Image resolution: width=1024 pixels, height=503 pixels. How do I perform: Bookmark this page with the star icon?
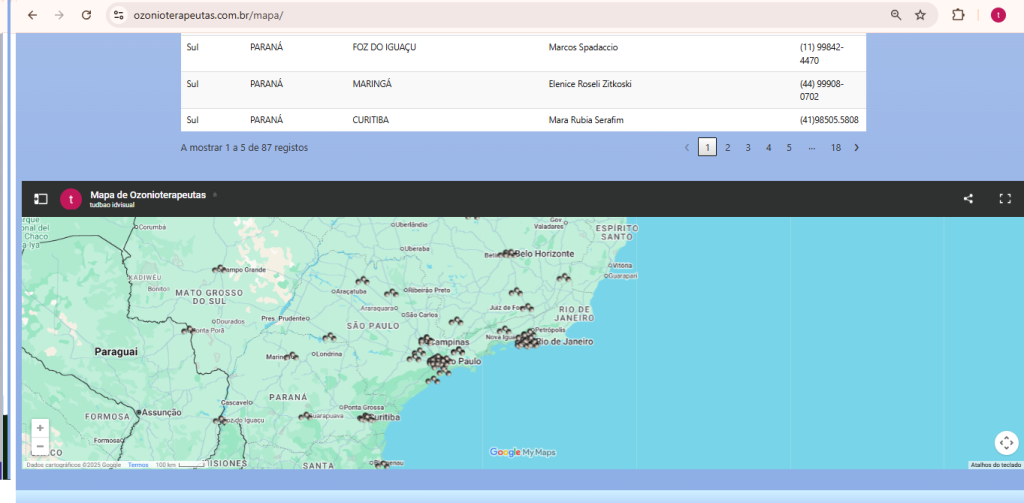point(920,15)
